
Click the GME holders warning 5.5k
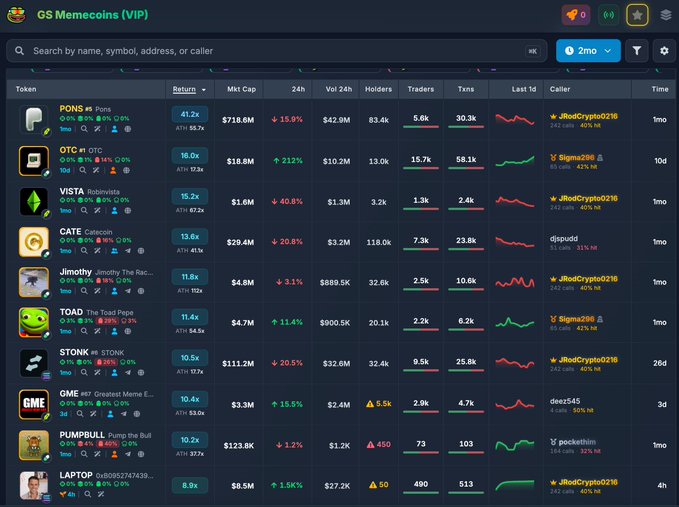378,404
